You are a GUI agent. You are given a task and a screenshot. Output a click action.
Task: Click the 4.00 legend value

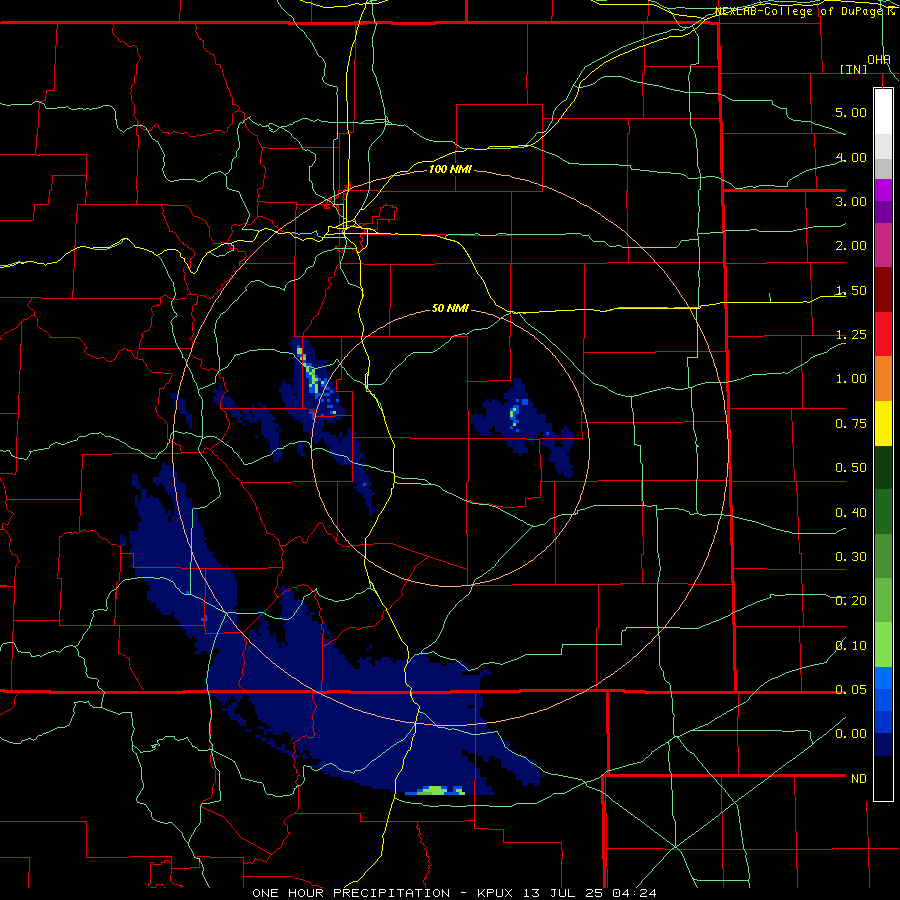pos(851,157)
